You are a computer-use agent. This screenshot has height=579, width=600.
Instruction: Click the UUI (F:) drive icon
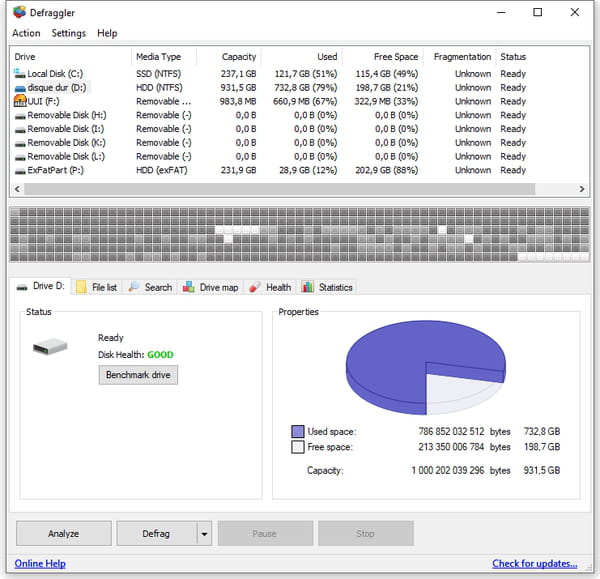click(20, 101)
